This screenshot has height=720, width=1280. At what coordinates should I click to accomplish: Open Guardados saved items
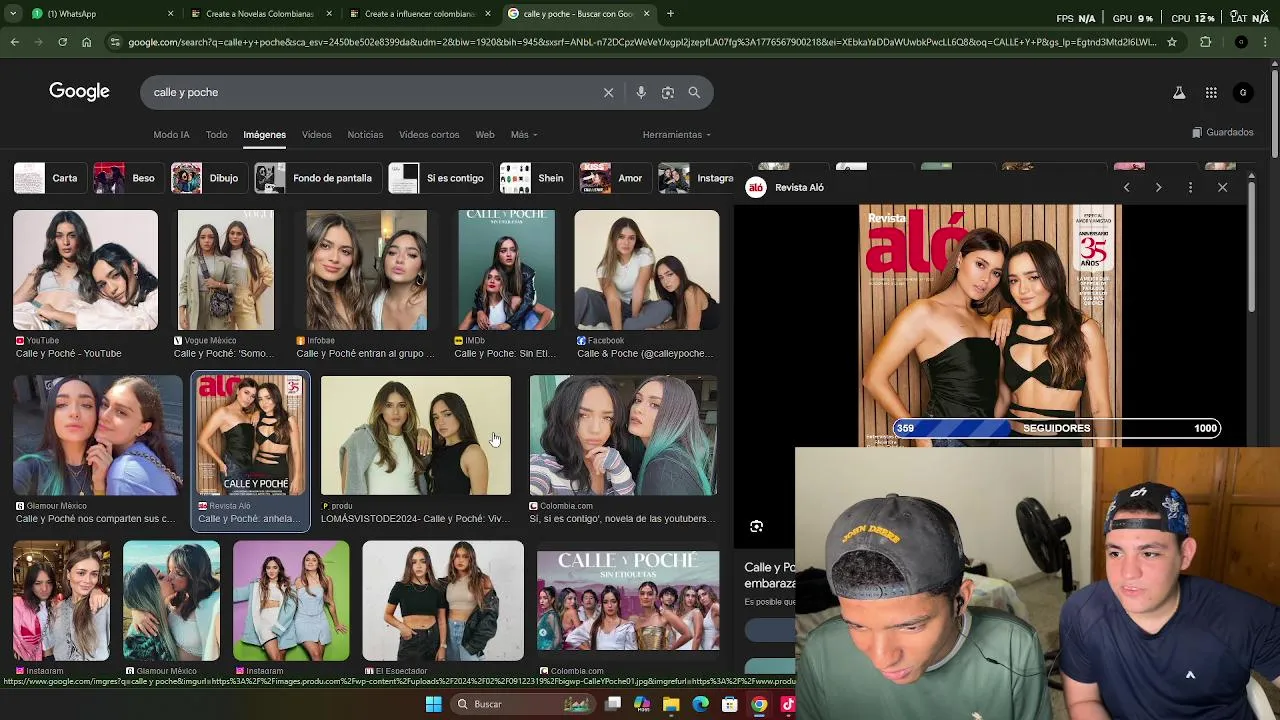pos(1223,132)
